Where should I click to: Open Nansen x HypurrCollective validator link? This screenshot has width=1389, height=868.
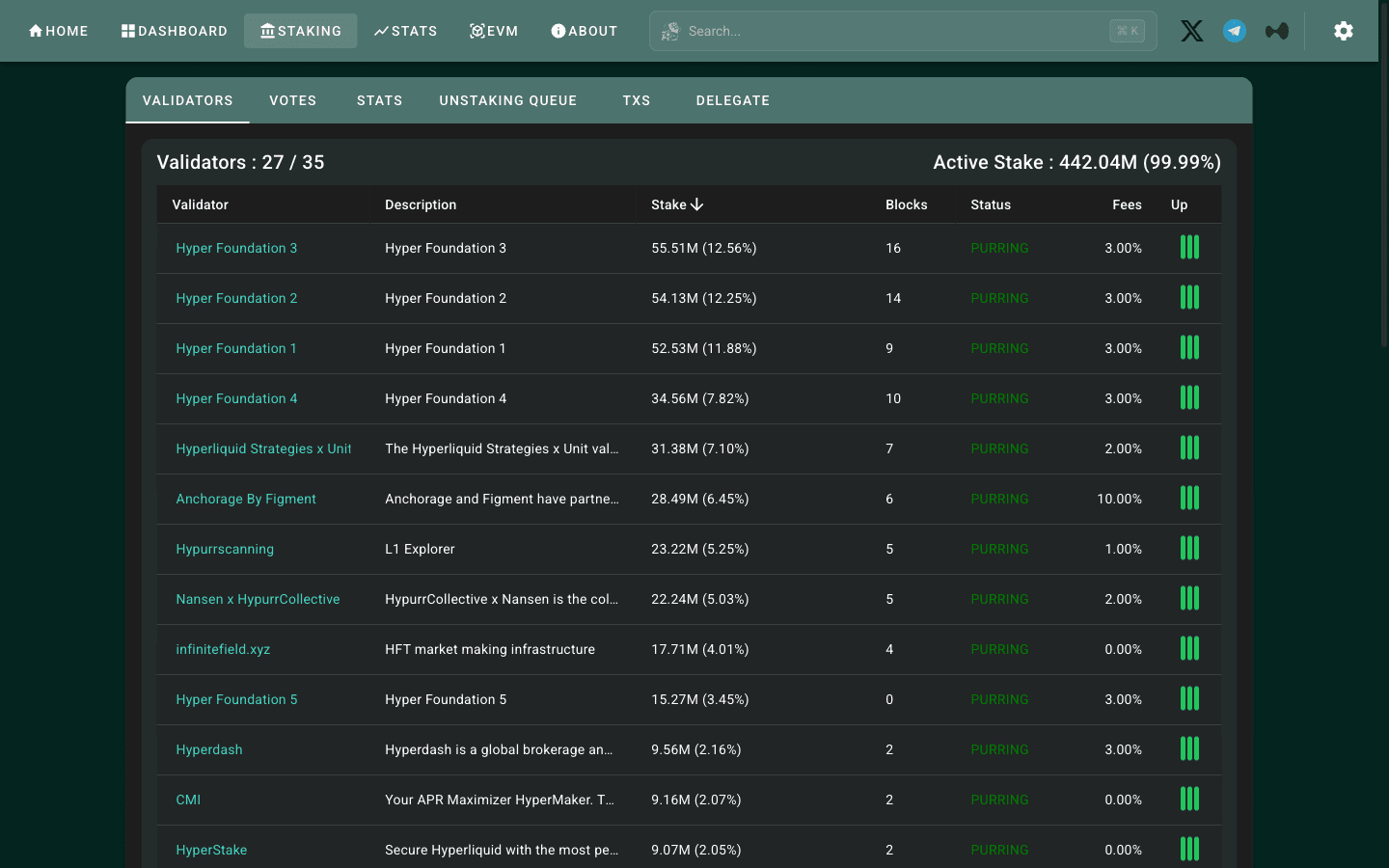click(258, 599)
